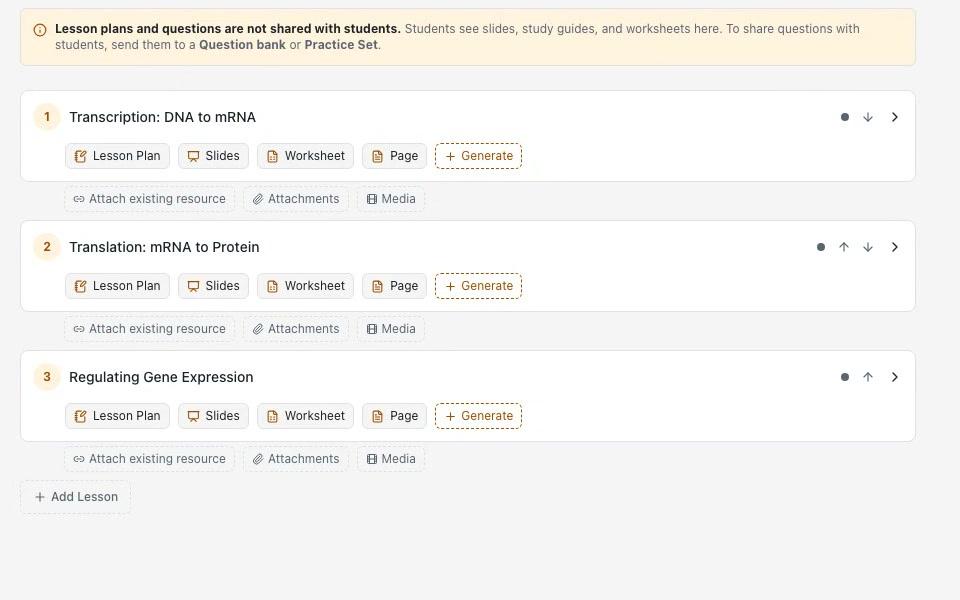Open Lesson Plan for Transcription lesson
This screenshot has height=600, width=960.
(118, 156)
